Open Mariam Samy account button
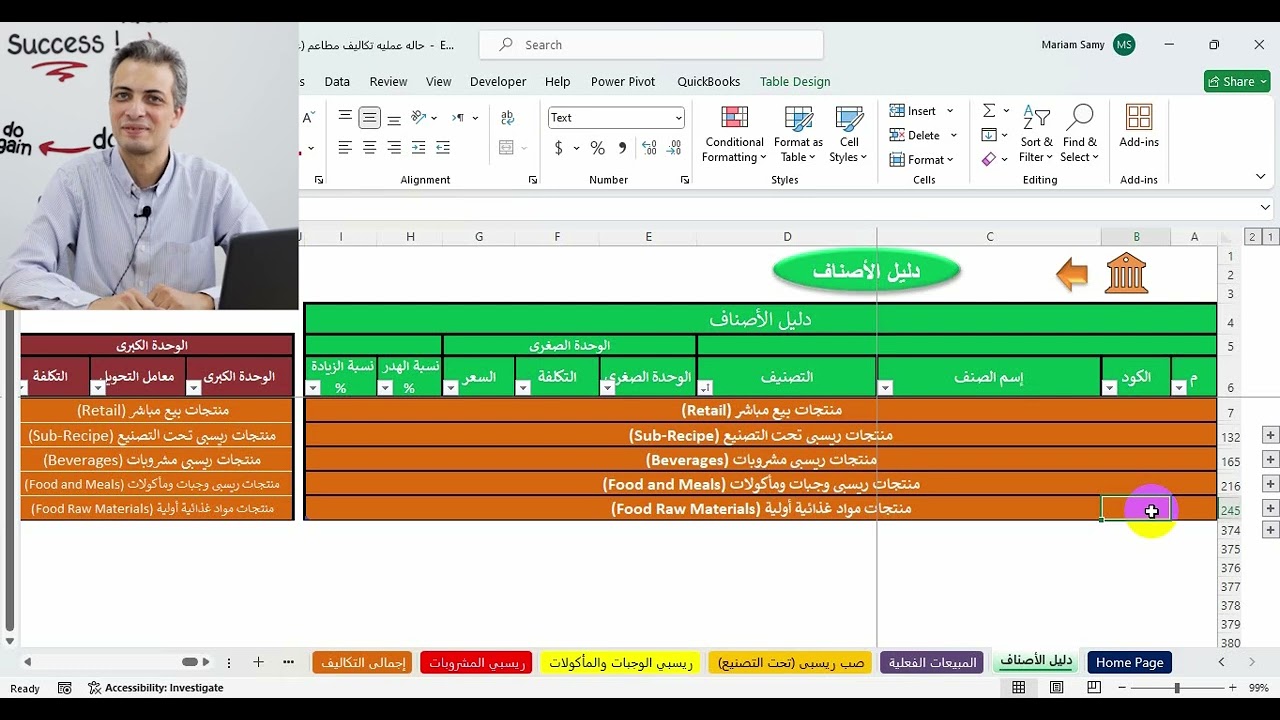The height and width of the screenshot is (720, 1280). pos(1088,45)
